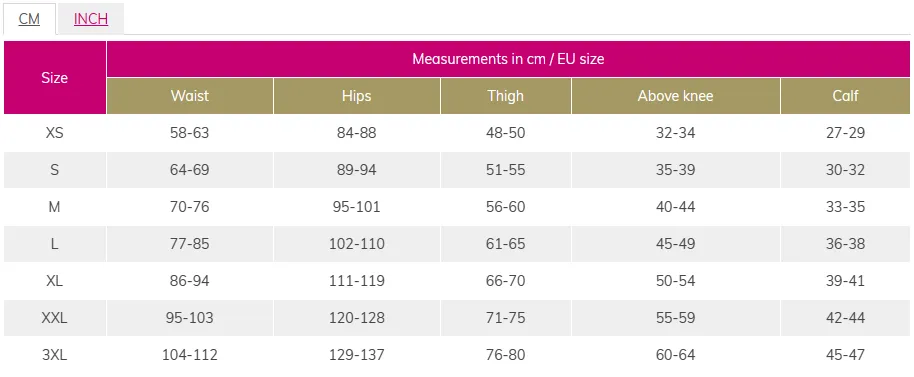914x377 pixels.
Task: Click hips value 111-119 for size XL
Action: (357, 281)
